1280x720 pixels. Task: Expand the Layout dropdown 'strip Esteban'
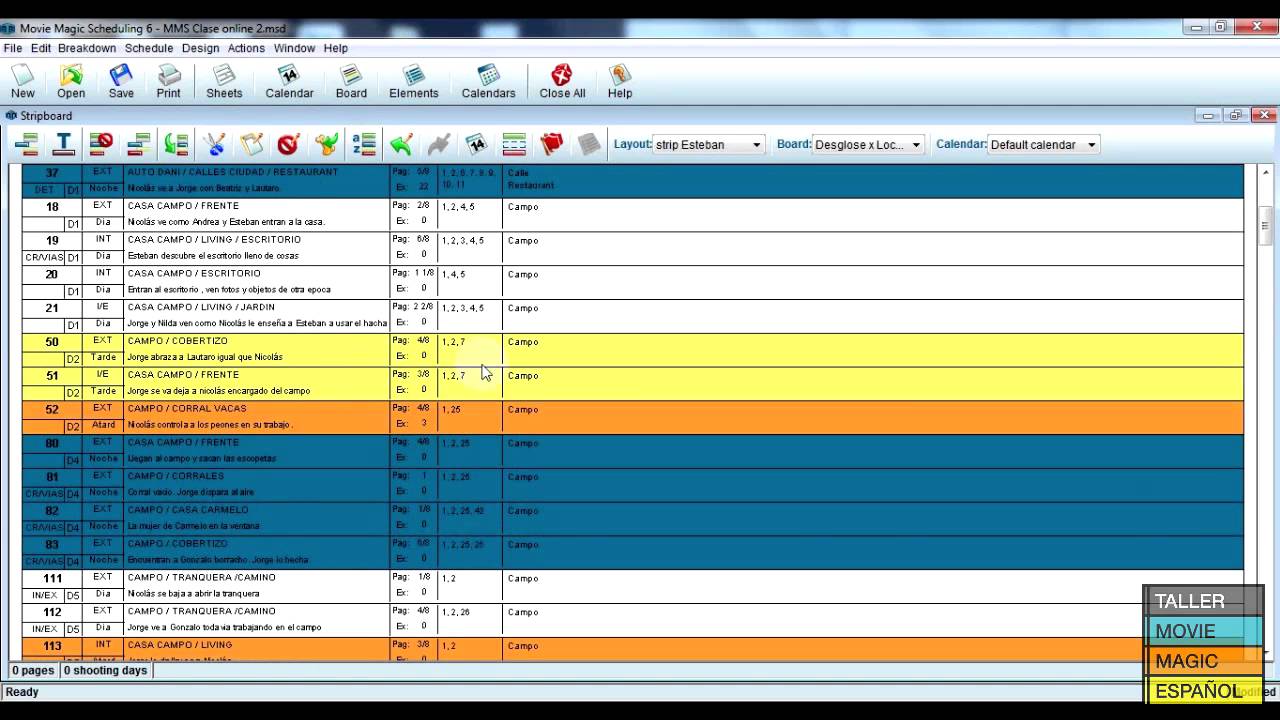tap(756, 145)
